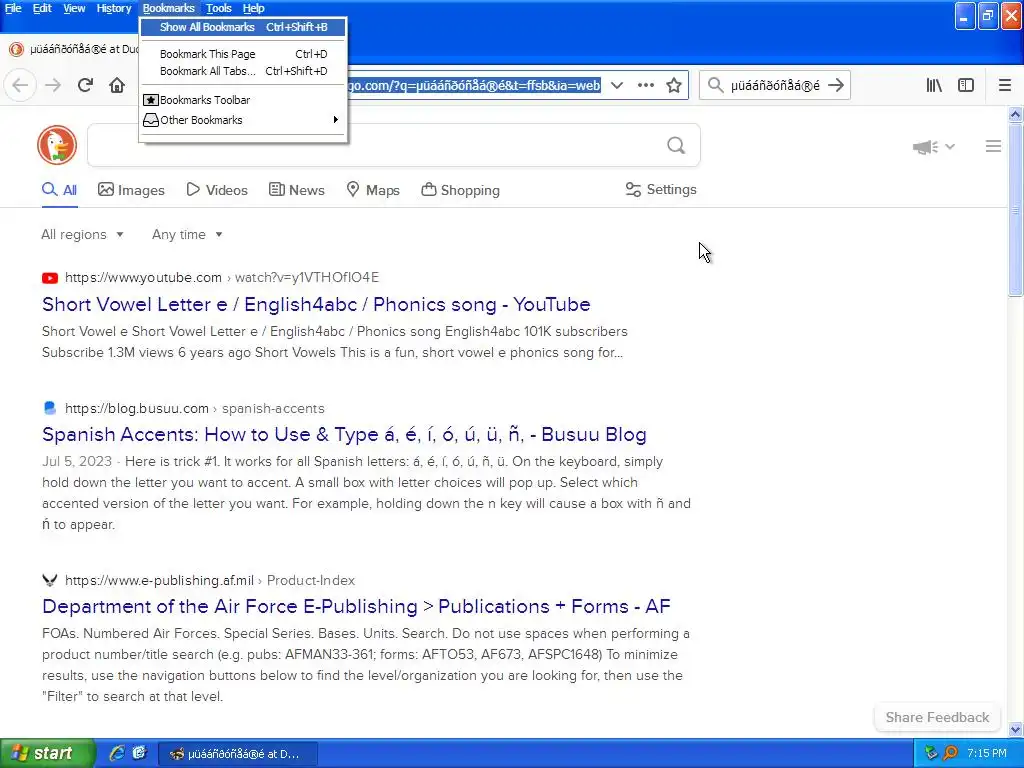
Task: Click the page scrollbar up arrow
Action: [x=1015, y=114]
